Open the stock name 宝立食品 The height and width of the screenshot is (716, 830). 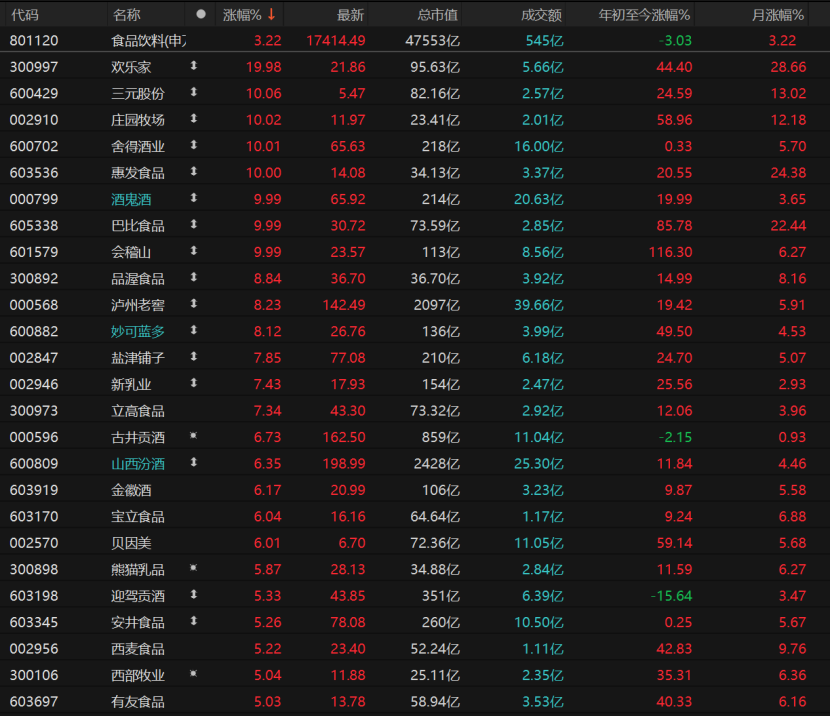tap(138, 517)
